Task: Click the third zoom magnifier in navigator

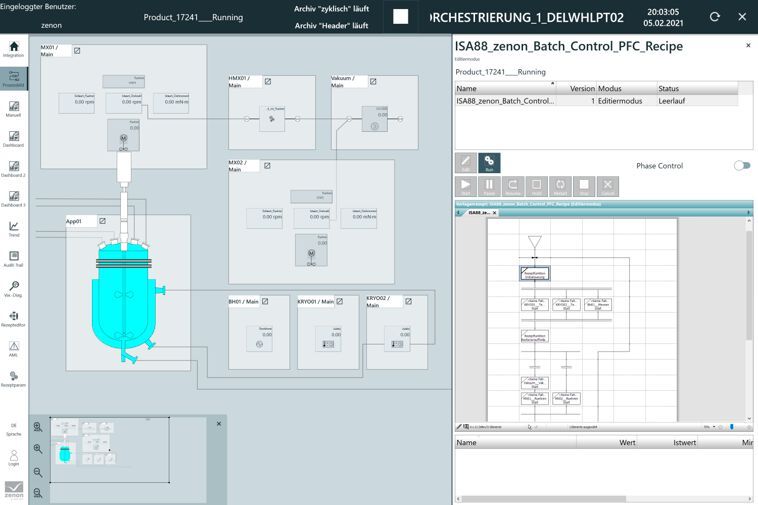Action: [38, 472]
